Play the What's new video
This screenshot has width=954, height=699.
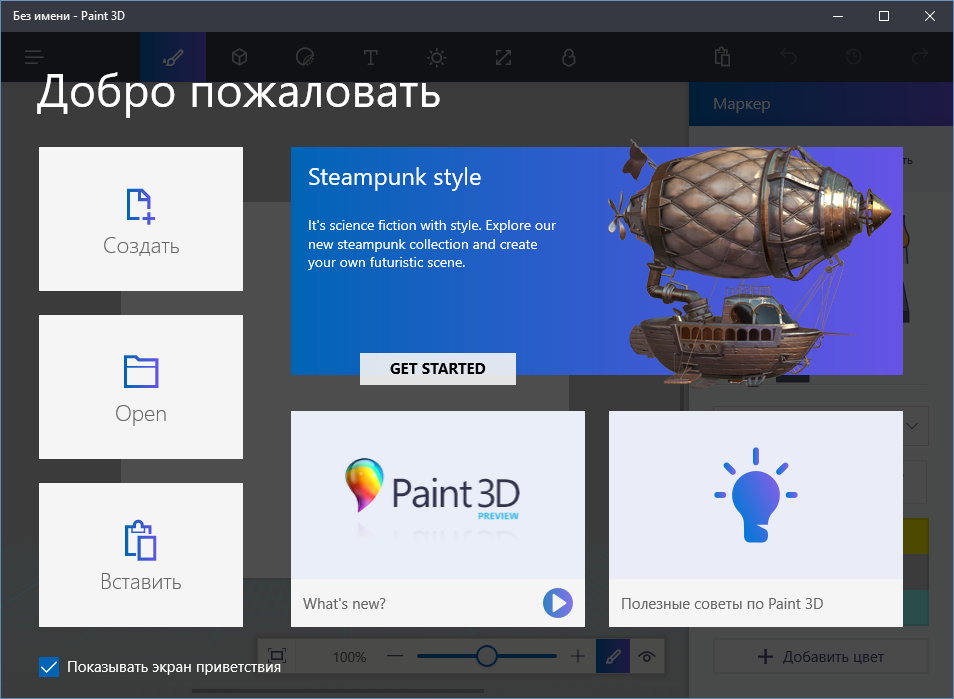[x=558, y=603]
